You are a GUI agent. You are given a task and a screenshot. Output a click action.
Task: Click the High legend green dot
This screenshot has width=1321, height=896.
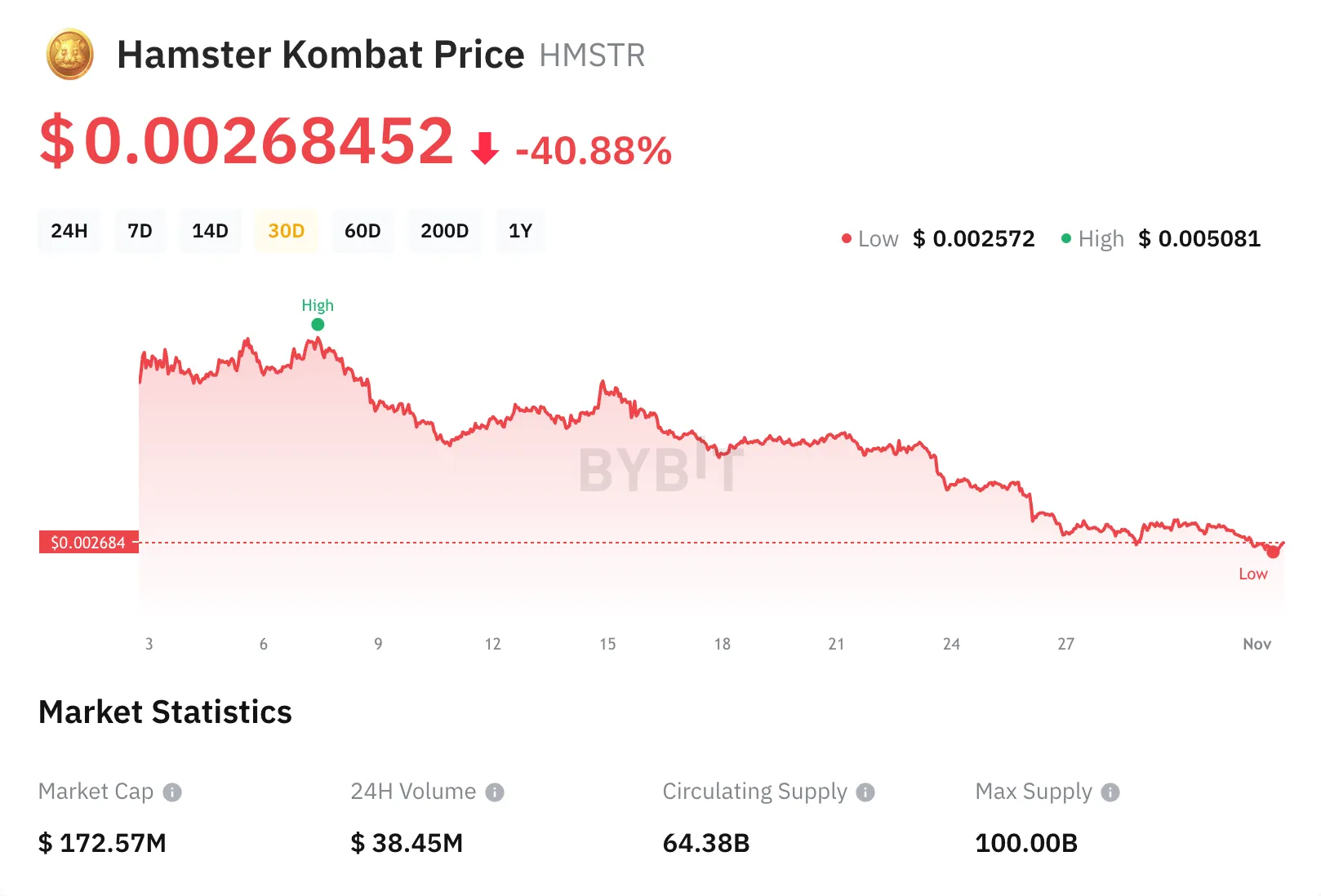click(x=1066, y=238)
